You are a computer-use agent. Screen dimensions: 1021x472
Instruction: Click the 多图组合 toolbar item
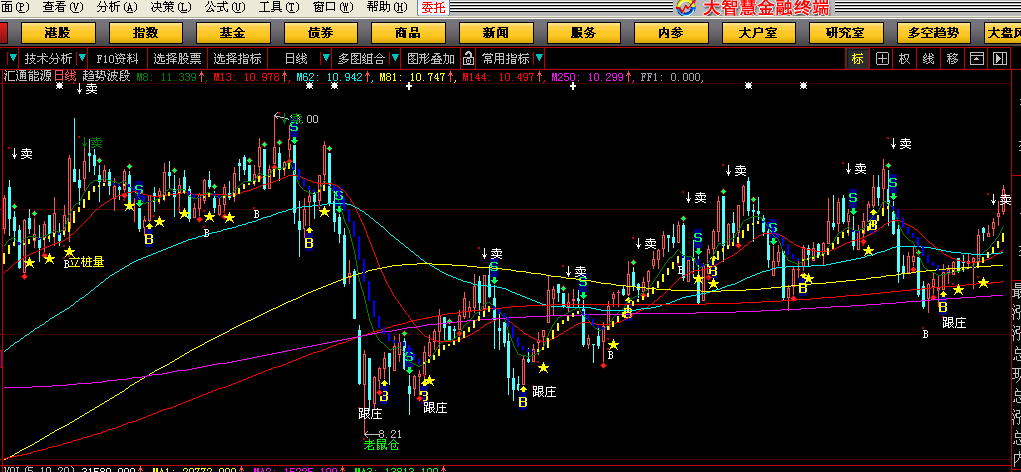pyautogui.click(x=361, y=59)
